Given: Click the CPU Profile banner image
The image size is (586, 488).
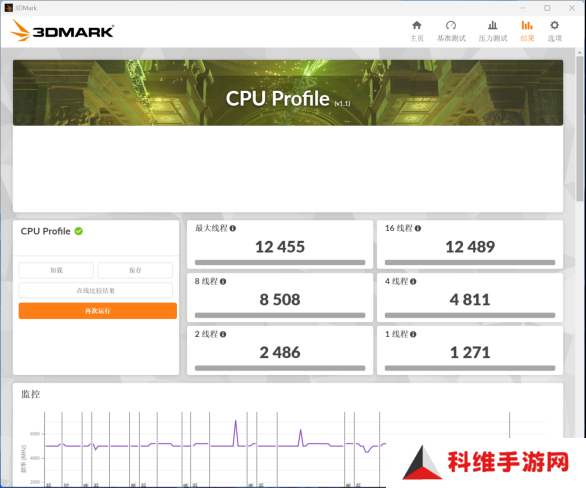Looking at the screenshot, I should tap(288, 93).
